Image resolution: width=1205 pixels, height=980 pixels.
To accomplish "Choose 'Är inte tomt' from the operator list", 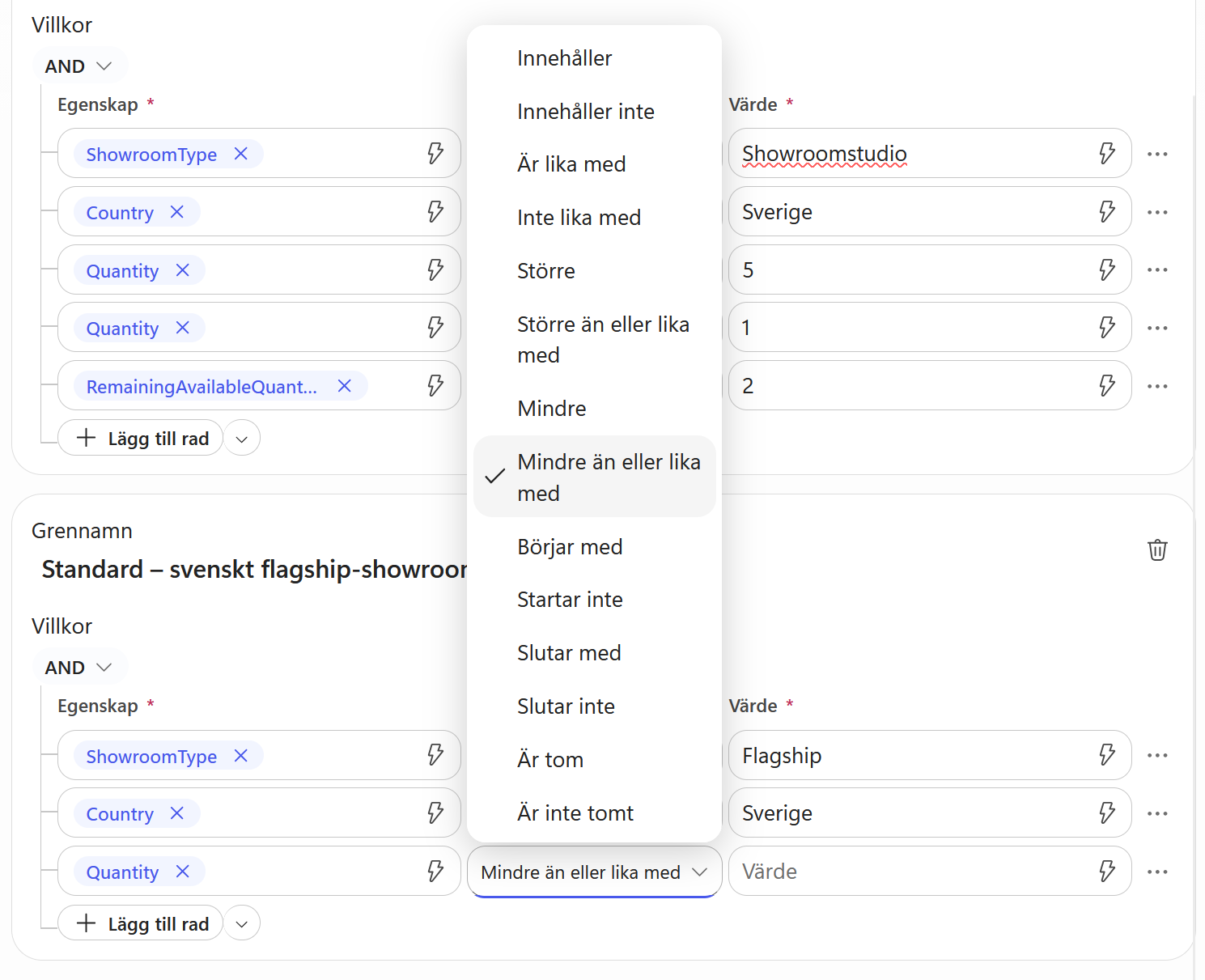I will coord(595,813).
